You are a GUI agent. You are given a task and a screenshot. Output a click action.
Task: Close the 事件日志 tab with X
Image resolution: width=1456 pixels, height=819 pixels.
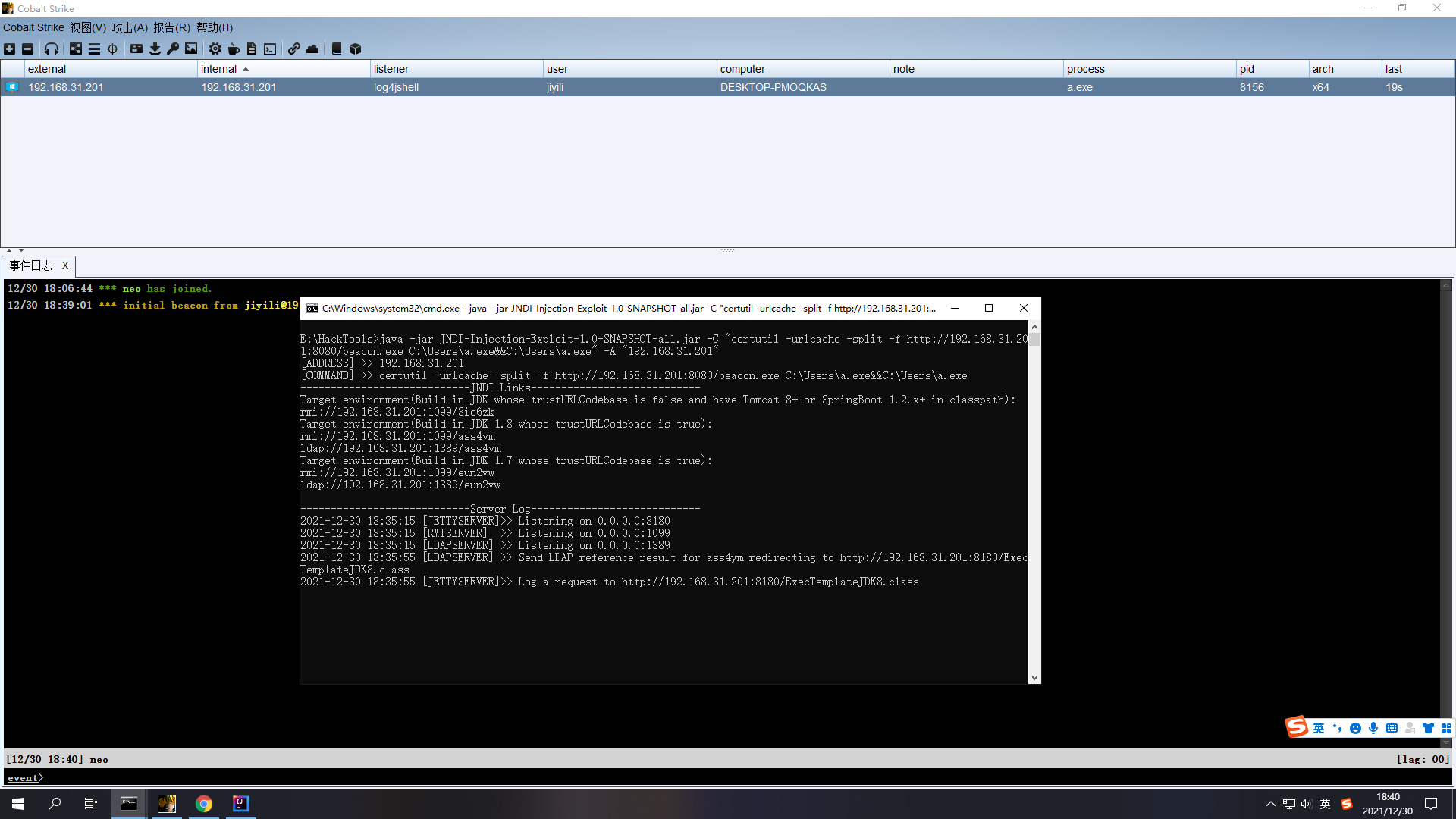tap(65, 265)
